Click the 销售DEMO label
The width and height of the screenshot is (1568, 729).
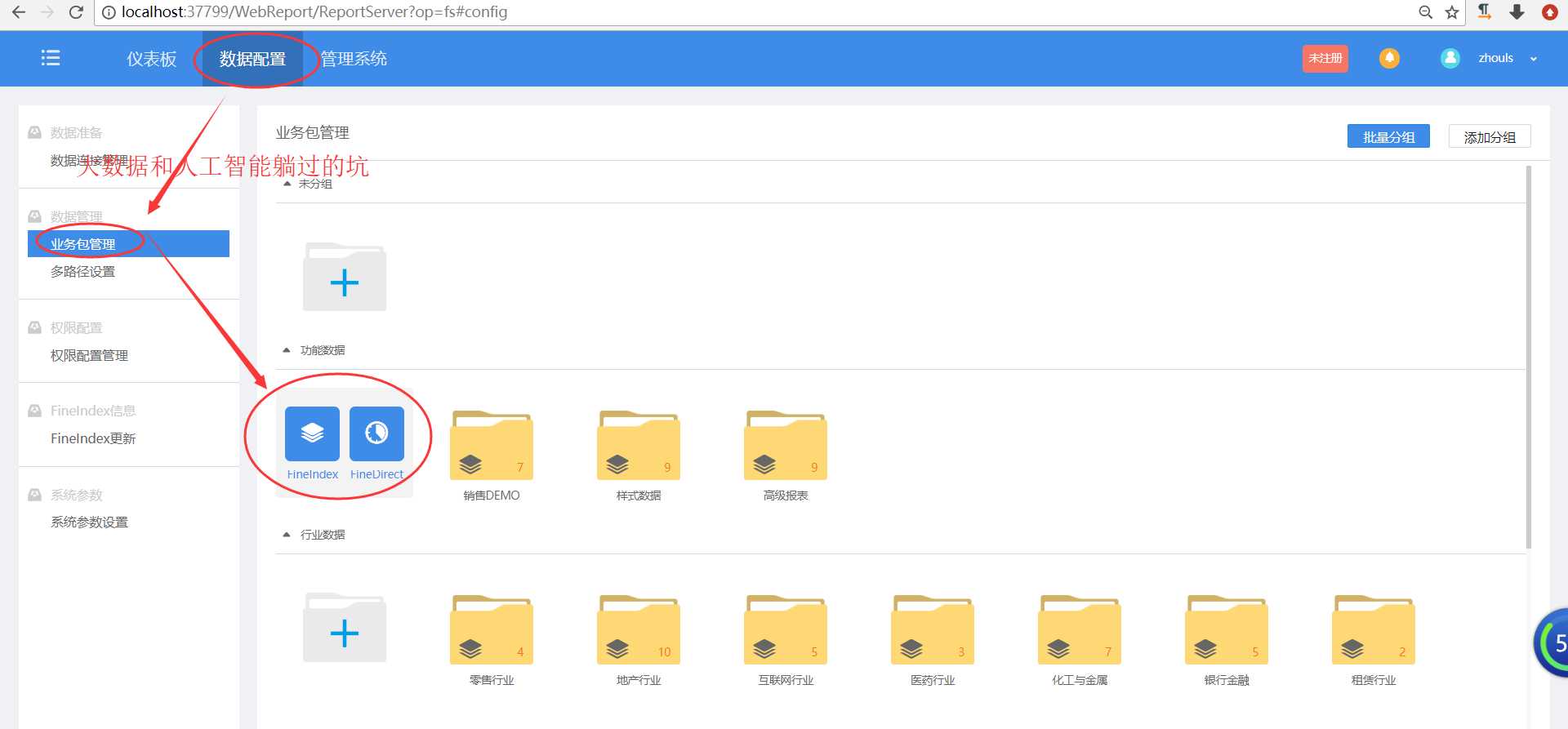point(492,496)
